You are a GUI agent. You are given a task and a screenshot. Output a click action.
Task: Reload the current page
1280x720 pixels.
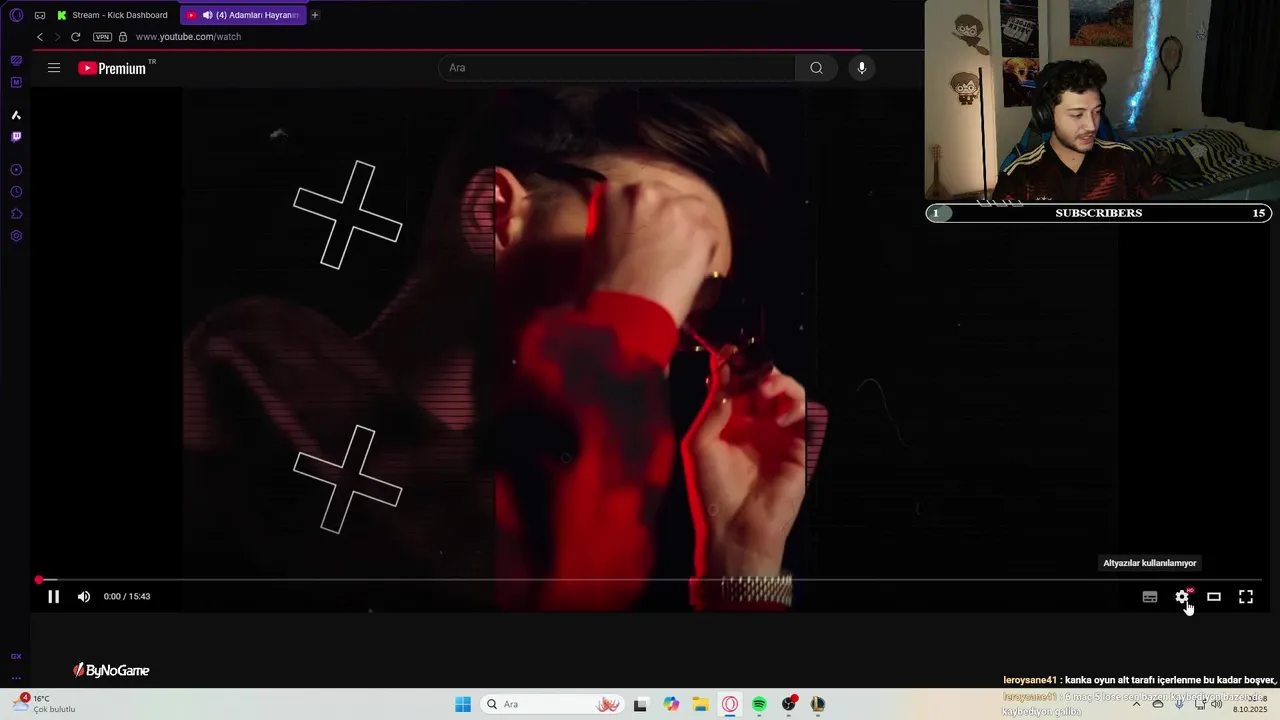click(75, 37)
